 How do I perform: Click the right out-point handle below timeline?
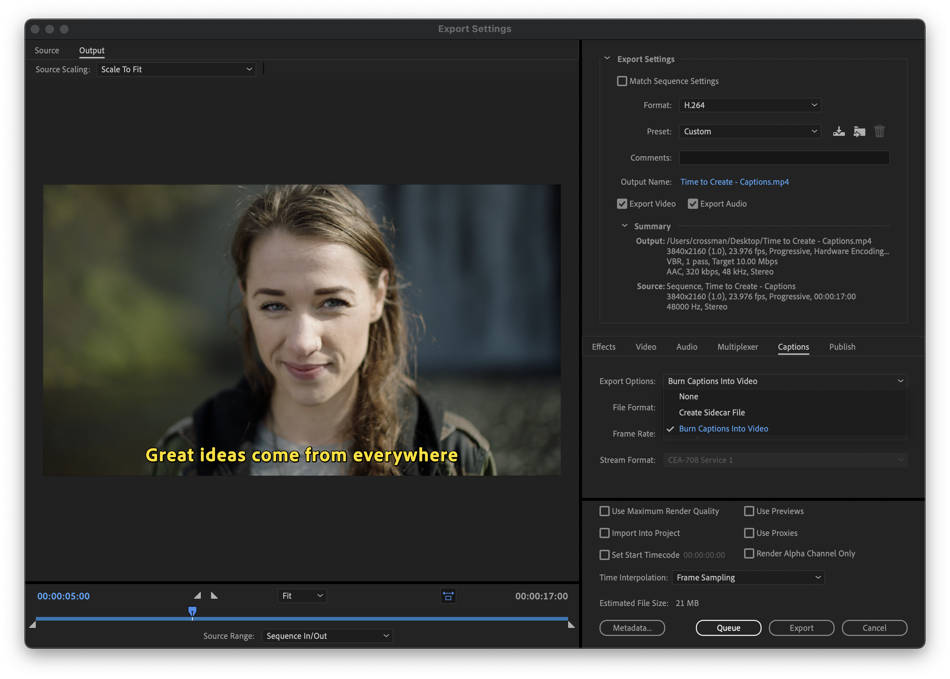(x=571, y=624)
